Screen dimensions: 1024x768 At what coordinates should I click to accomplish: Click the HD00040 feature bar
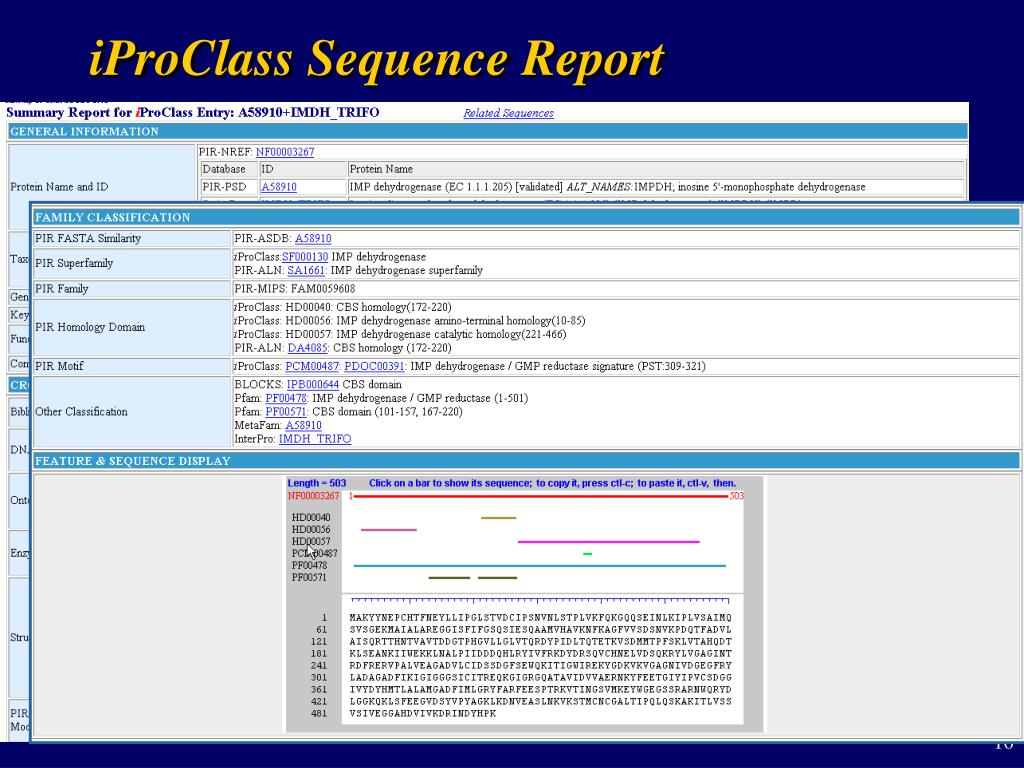coord(498,518)
